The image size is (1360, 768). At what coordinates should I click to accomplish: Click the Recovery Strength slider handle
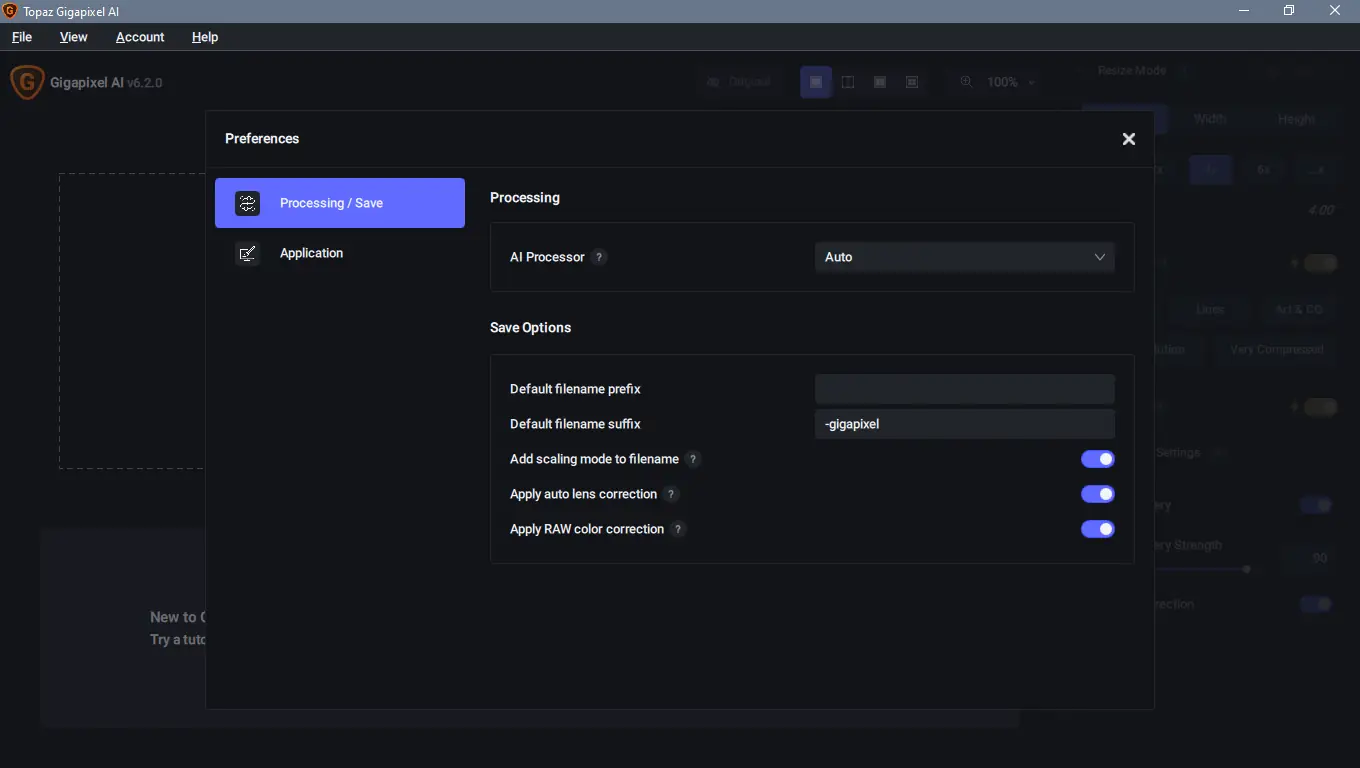click(1247, 569)
